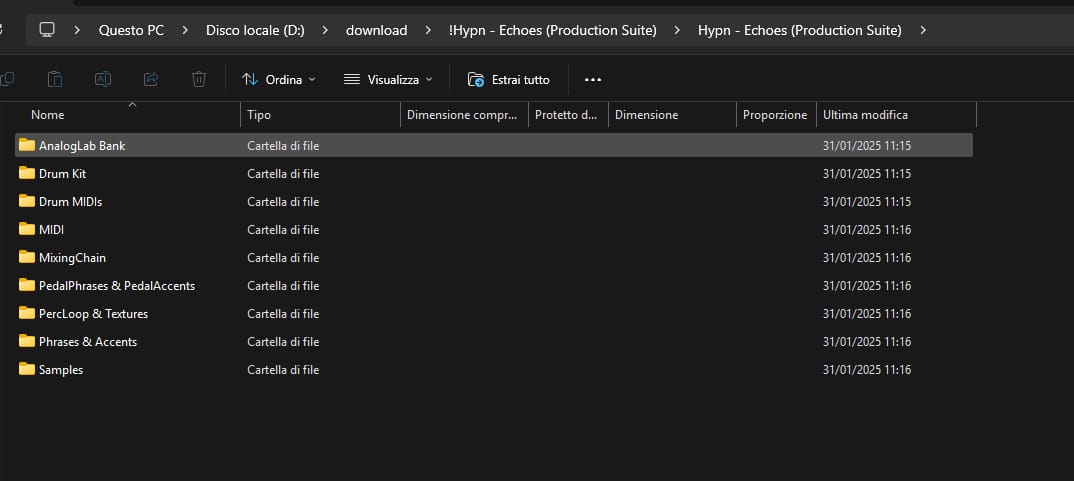
Task: Select the AnalogLab Bank folder name
Action: coord(82,145)
